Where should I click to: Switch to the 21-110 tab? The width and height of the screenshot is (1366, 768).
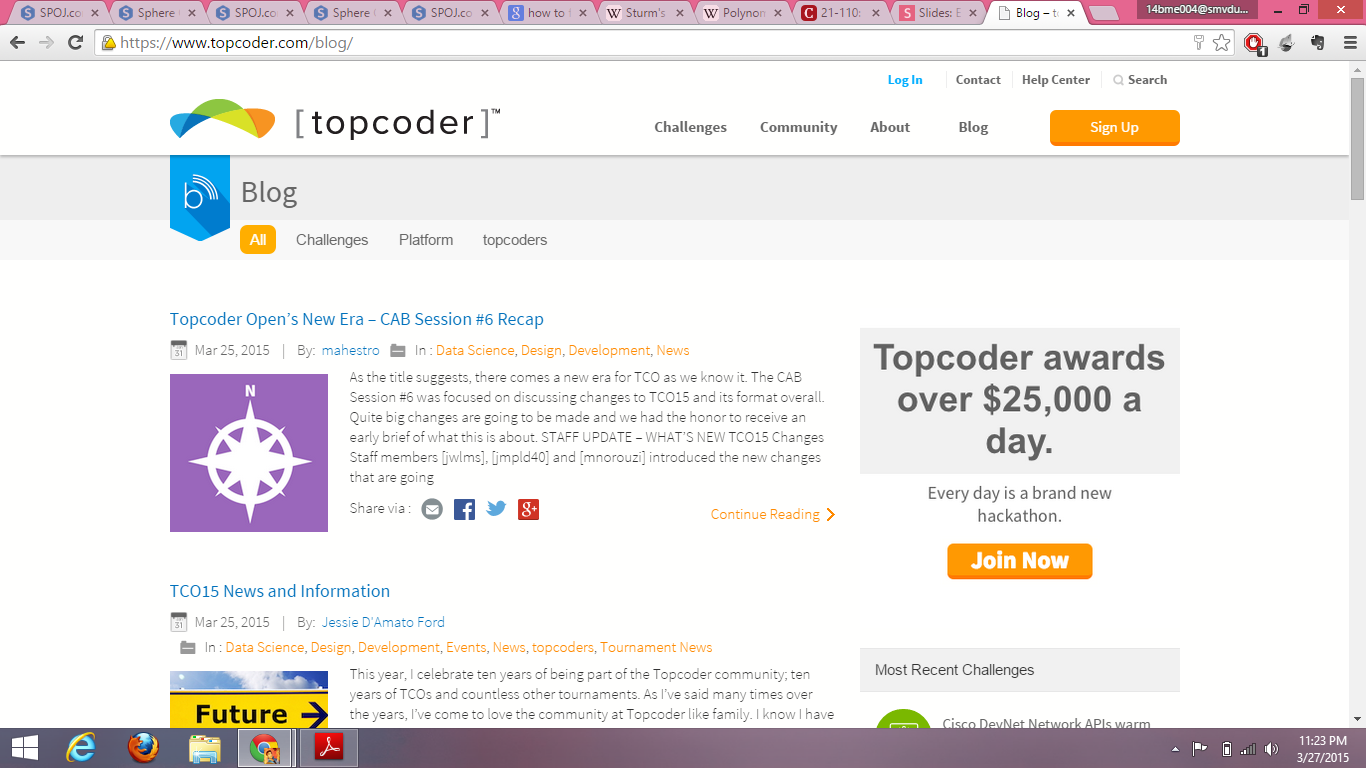(841, 13)
